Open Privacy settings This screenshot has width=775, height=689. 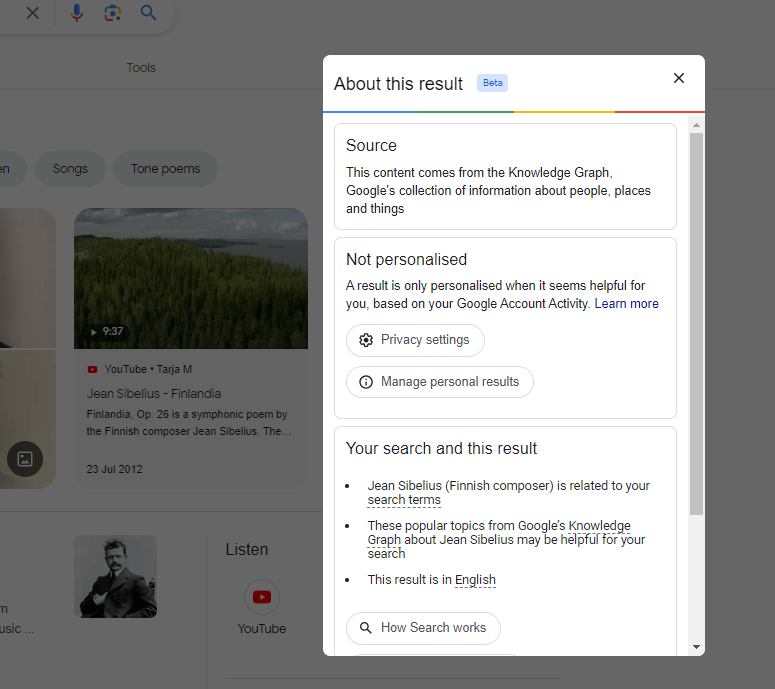tap(415, 340)
